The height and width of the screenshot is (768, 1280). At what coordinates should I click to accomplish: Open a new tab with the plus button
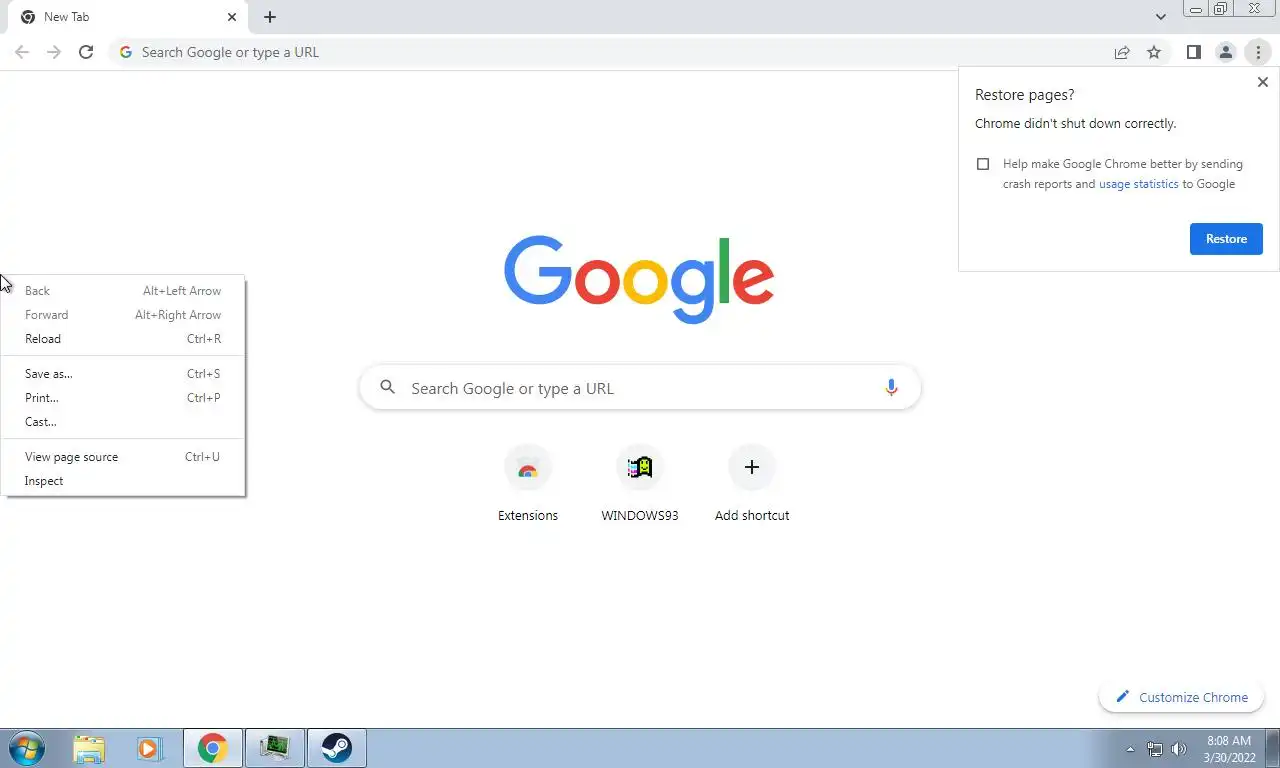click(270, 17)
